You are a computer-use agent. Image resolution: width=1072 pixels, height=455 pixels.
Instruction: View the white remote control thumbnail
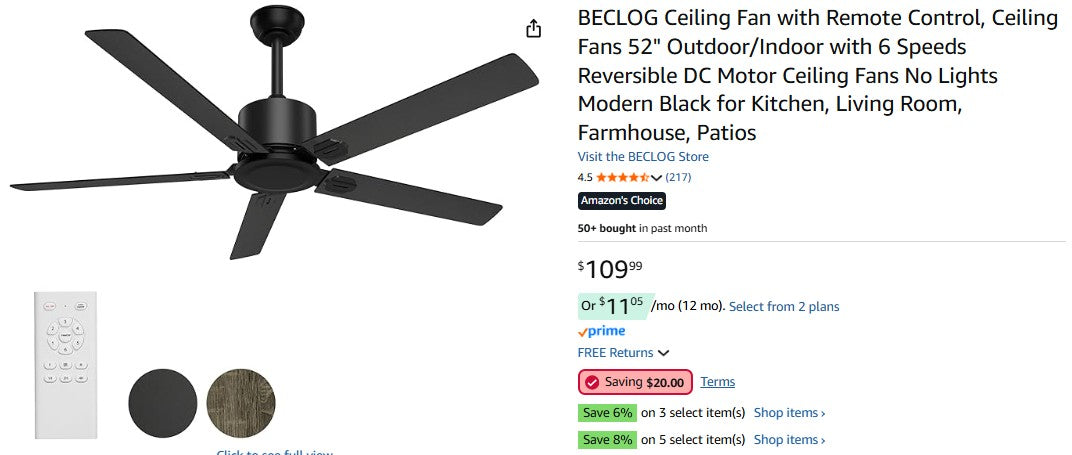pos(66,364)
